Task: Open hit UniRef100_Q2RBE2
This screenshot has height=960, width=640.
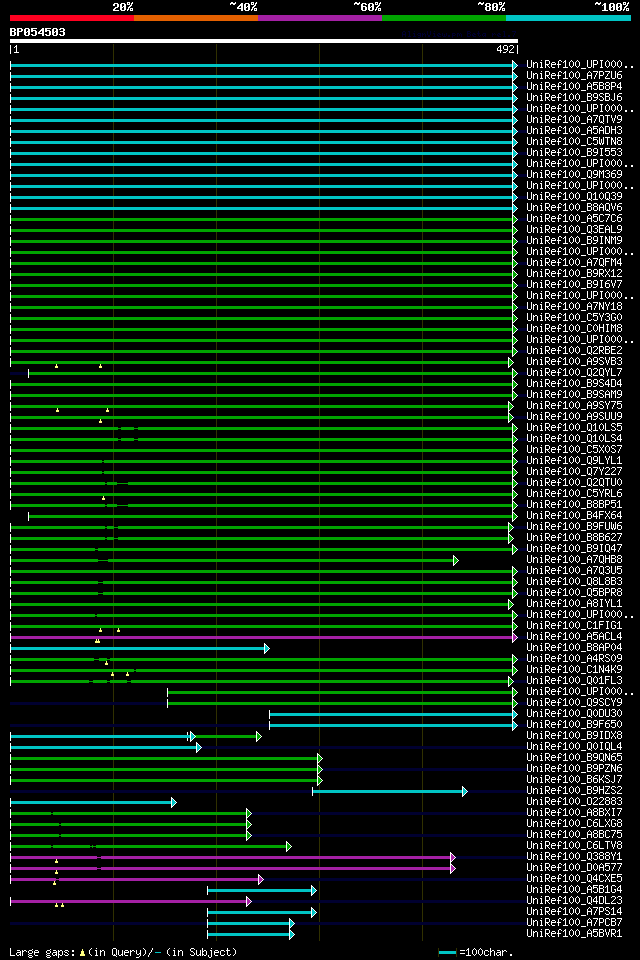Action: coord(574,350)
